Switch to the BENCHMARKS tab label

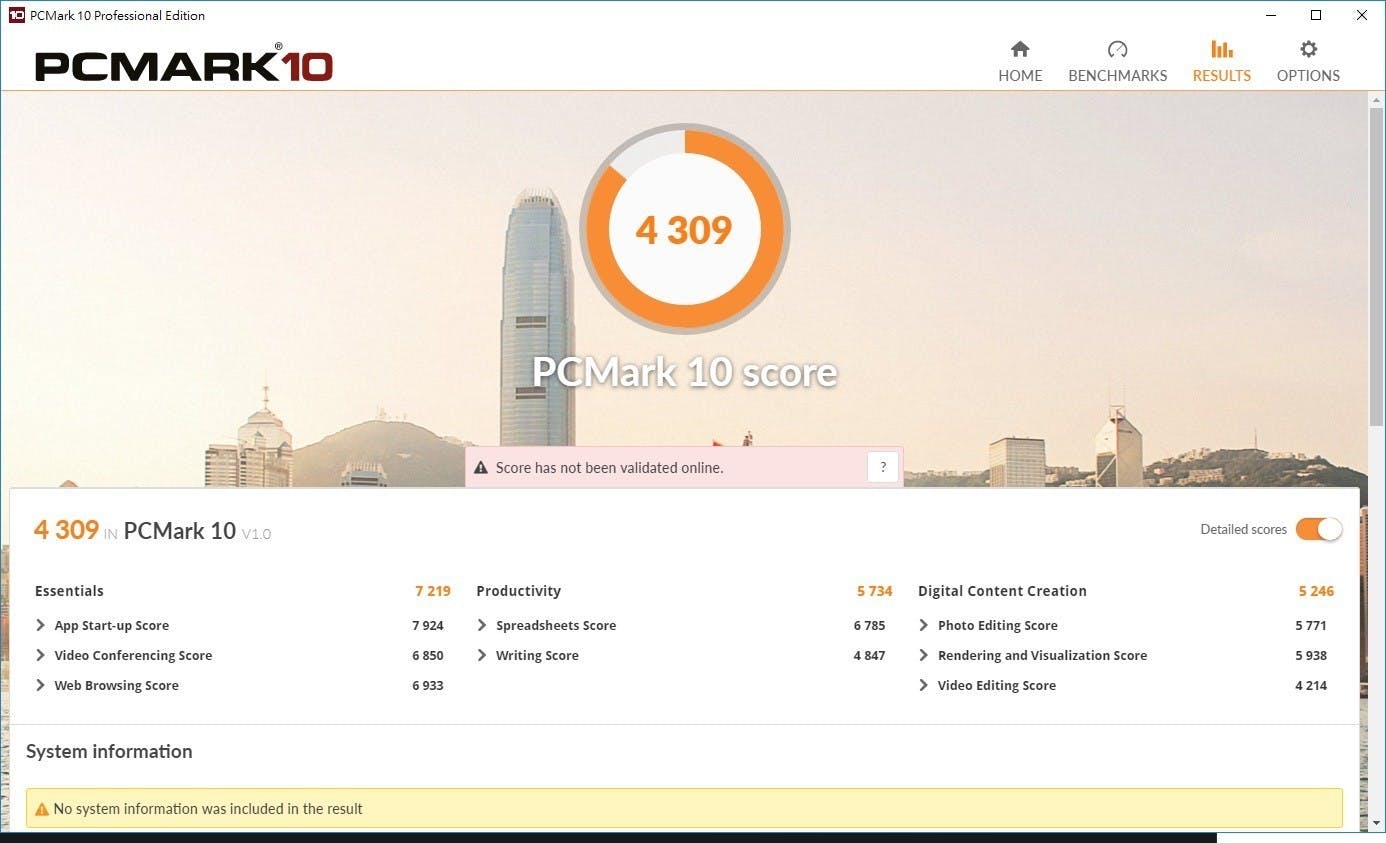[1118, 75]
